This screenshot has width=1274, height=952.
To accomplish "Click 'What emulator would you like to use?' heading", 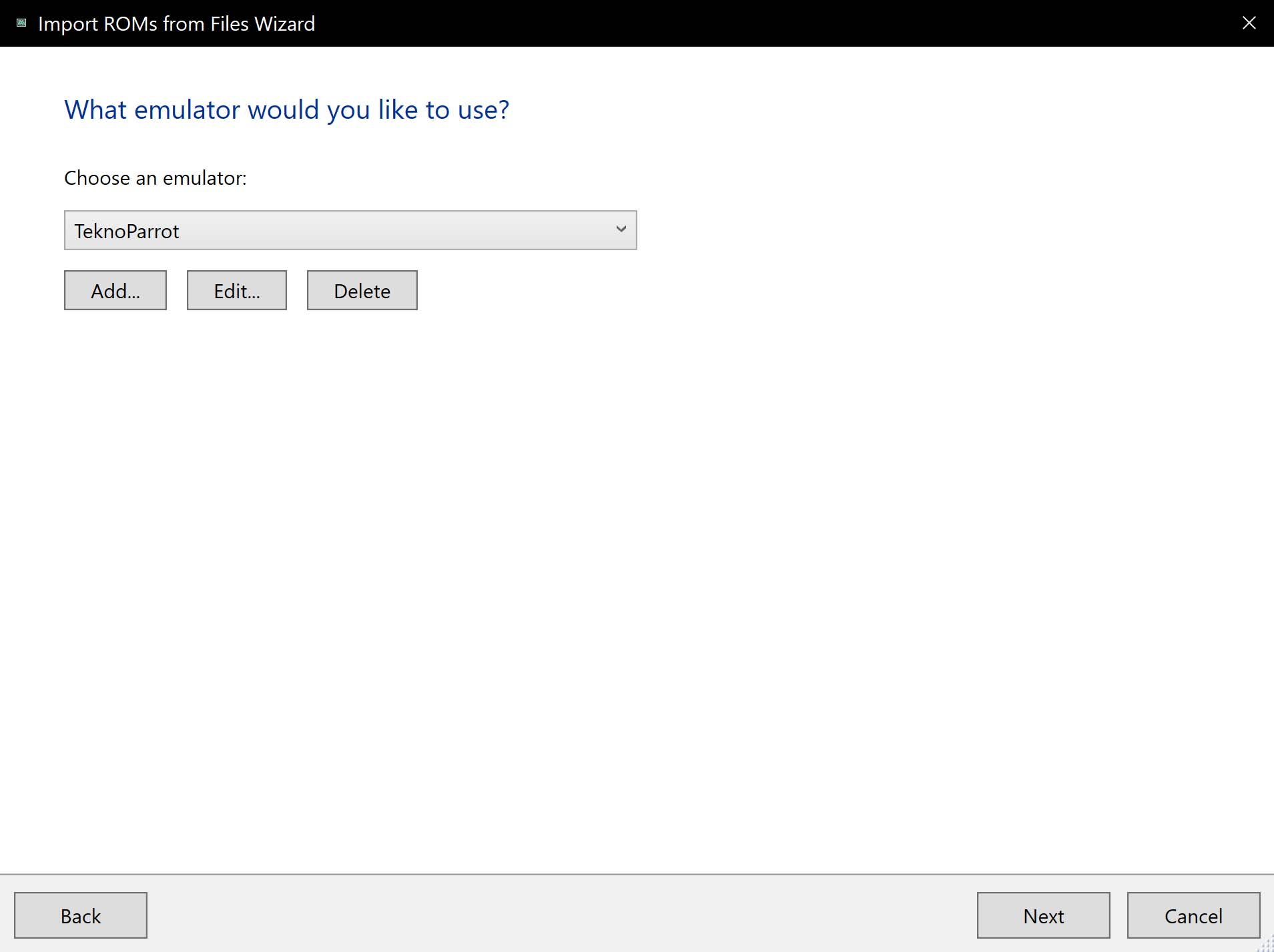I will 287,110.
